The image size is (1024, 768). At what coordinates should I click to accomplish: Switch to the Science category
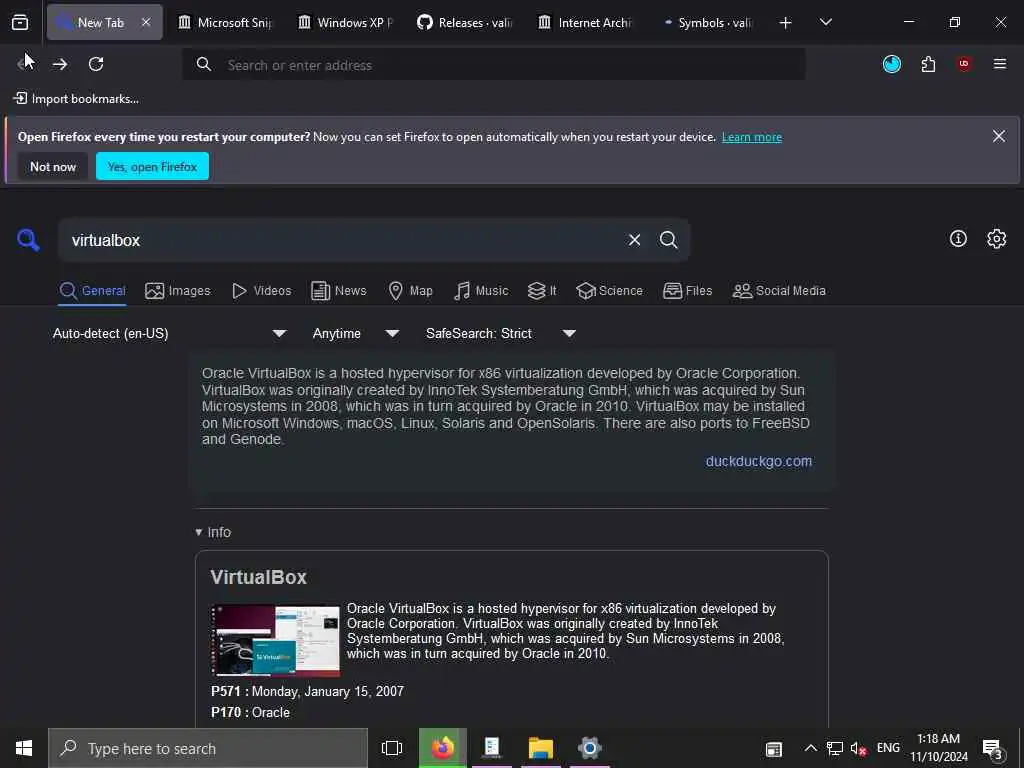609,291
